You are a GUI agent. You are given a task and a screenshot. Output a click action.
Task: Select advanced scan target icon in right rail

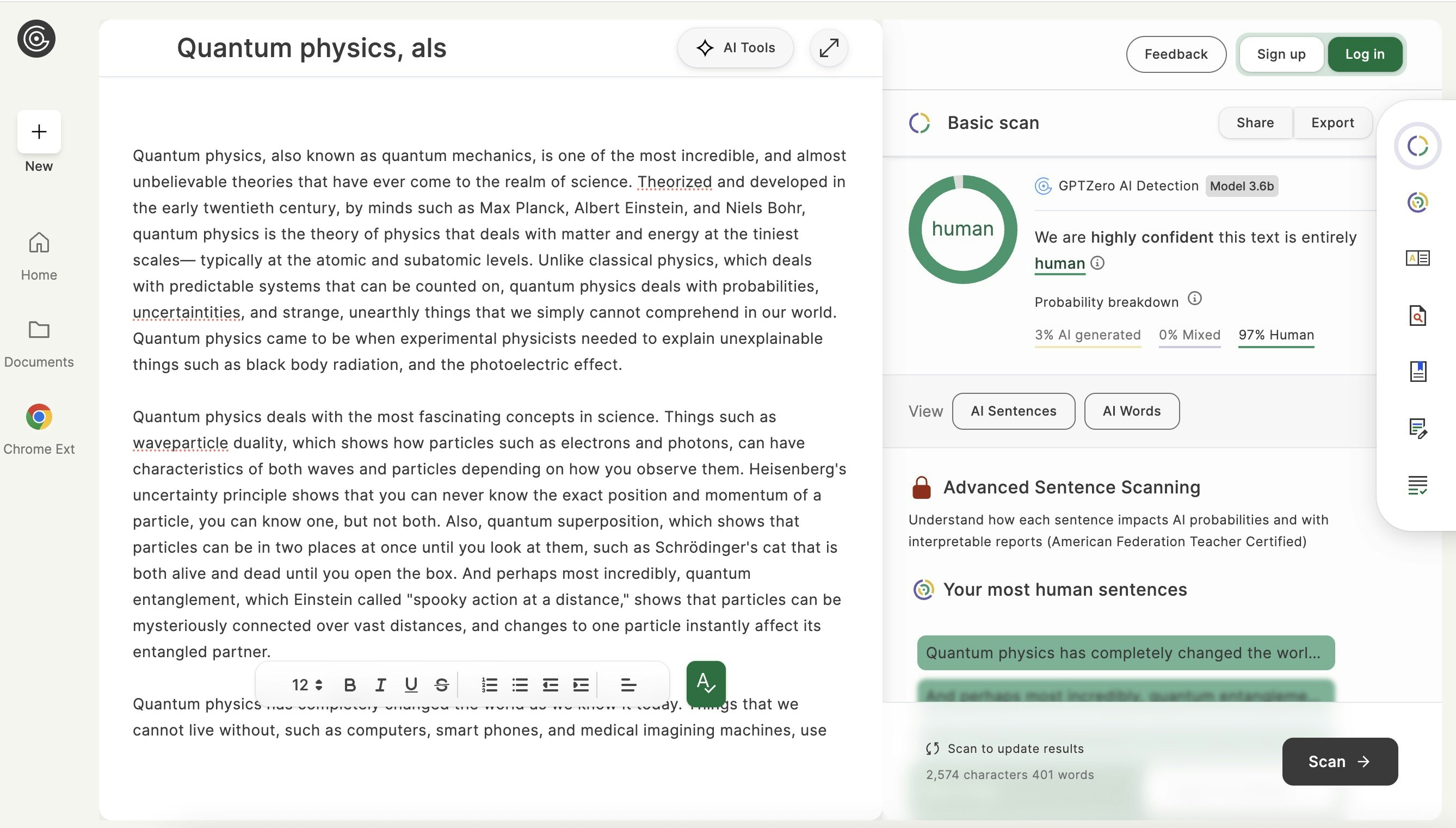pyautogui.click(x=1417, y=202)
